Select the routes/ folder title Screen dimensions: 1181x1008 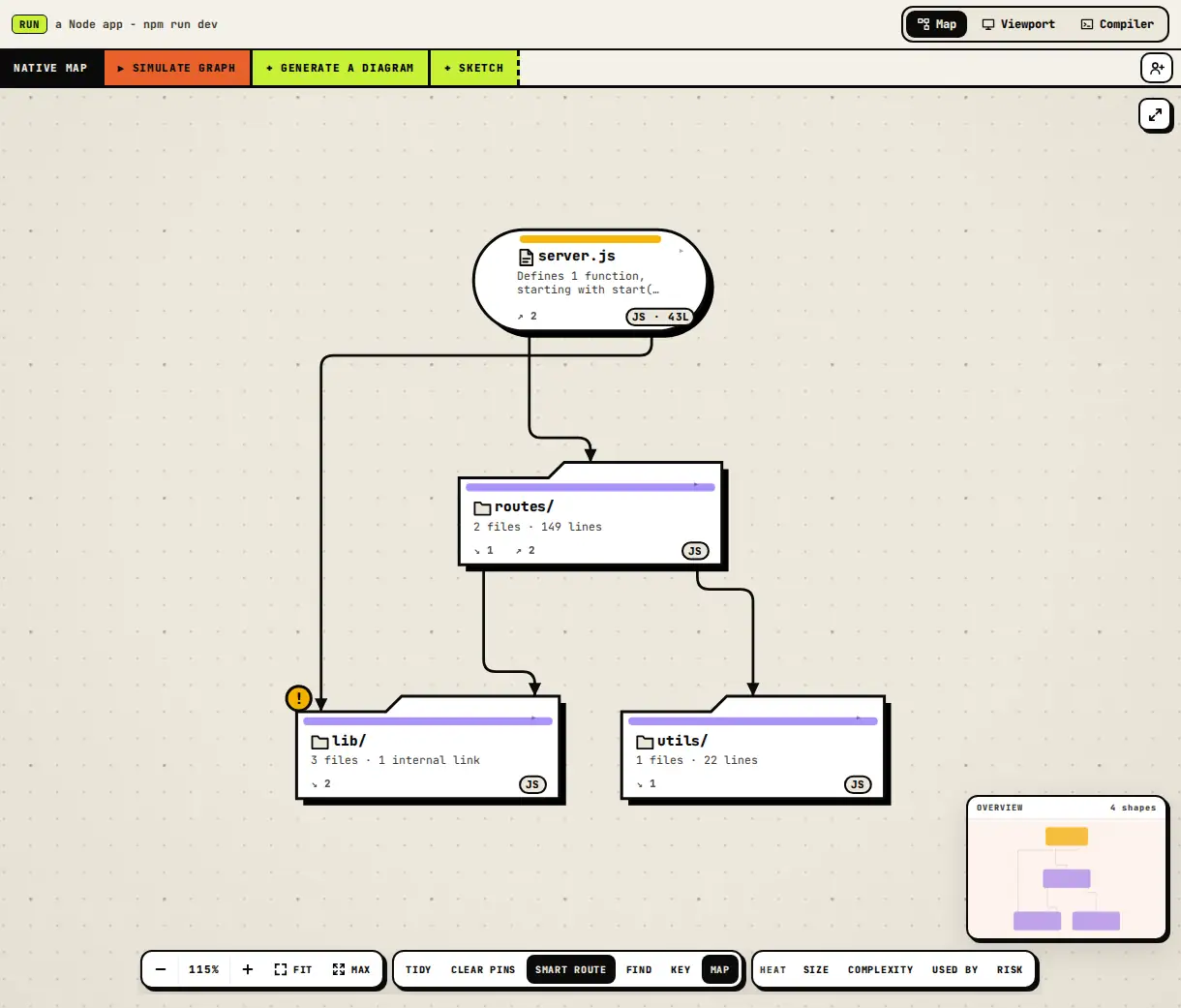pyautogui.click(x=524, y=506)
